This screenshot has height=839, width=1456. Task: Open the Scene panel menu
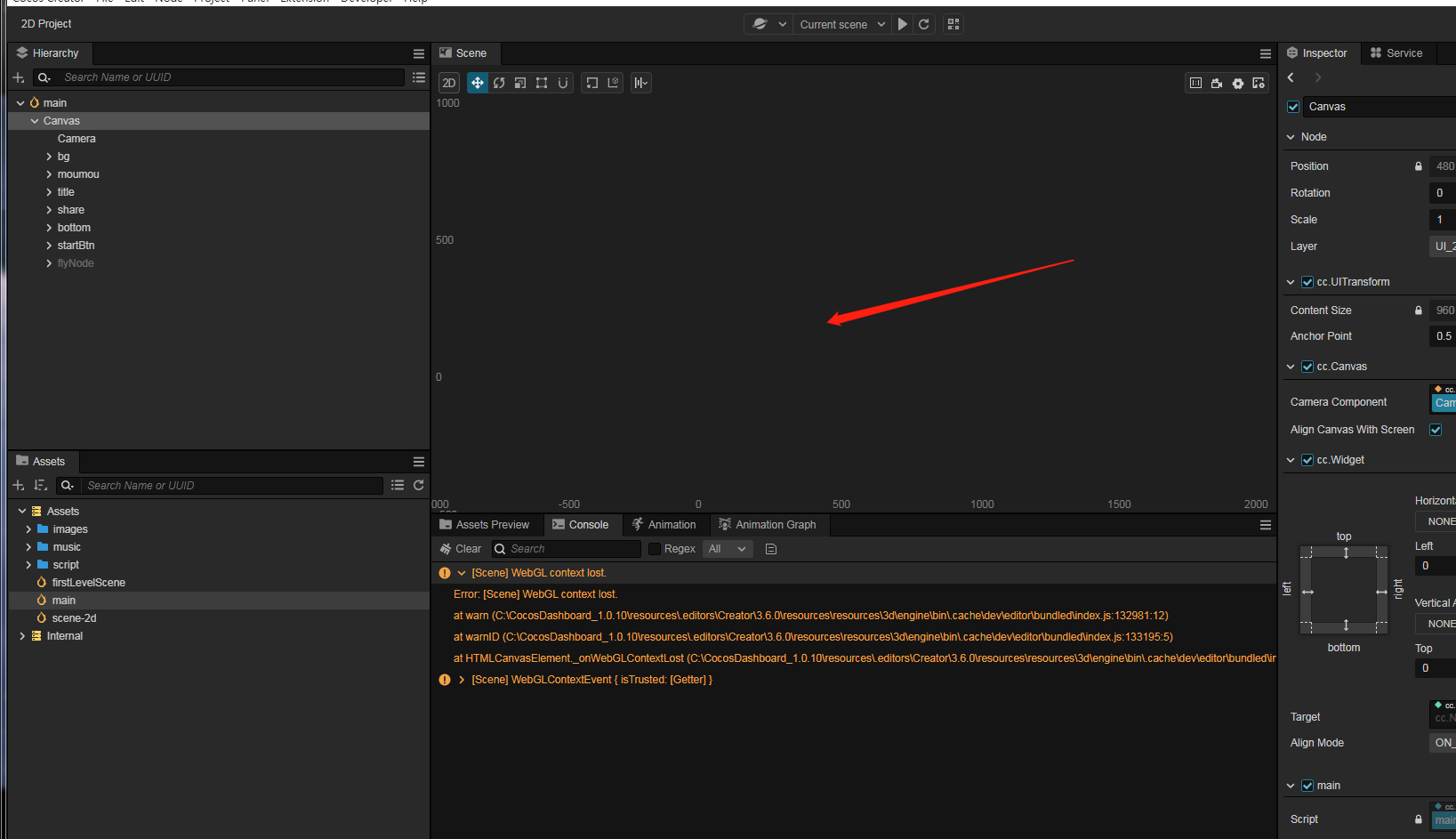pos(1266,53)
